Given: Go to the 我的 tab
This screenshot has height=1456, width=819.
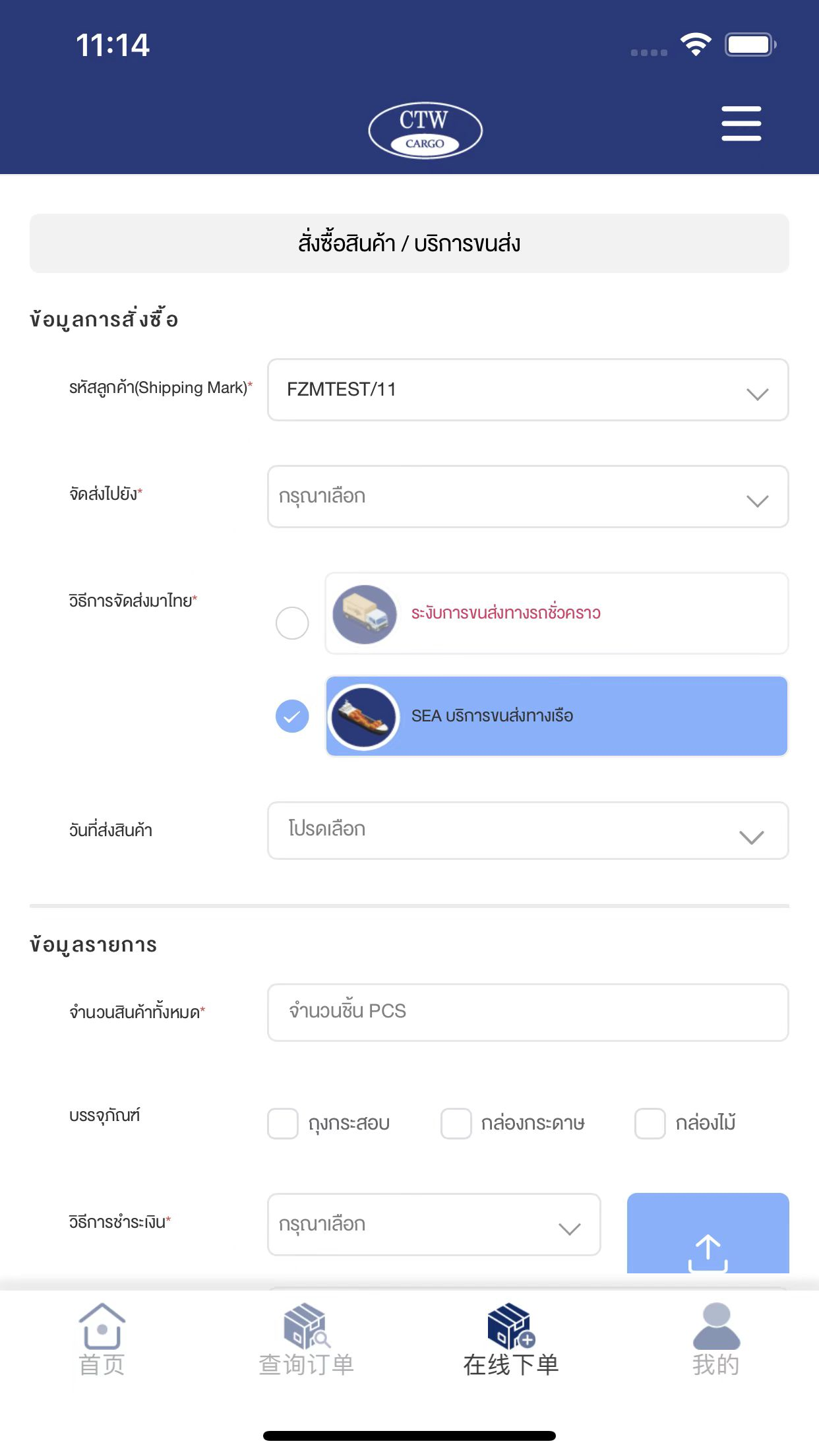Looking at the screenshot, I should (716, 1364).
